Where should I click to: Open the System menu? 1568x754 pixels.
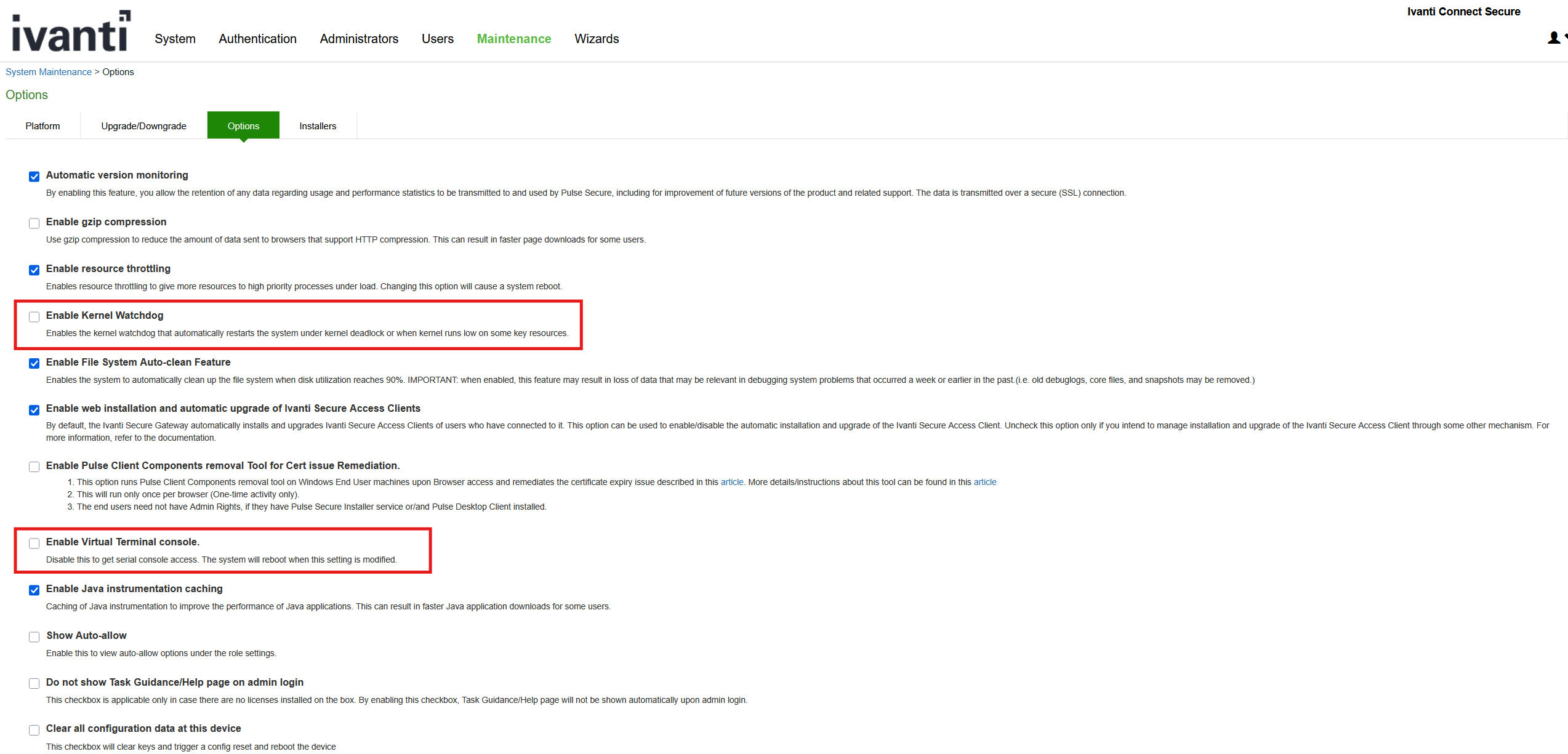[x=175, y=39]
